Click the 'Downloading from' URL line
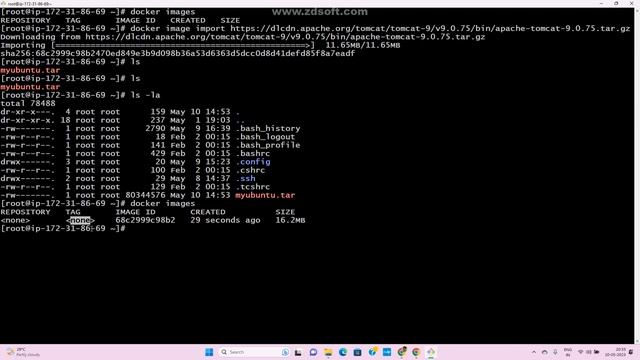Image resolution: width=640 pixels, height=360 pixels. (x=243, y=37)
